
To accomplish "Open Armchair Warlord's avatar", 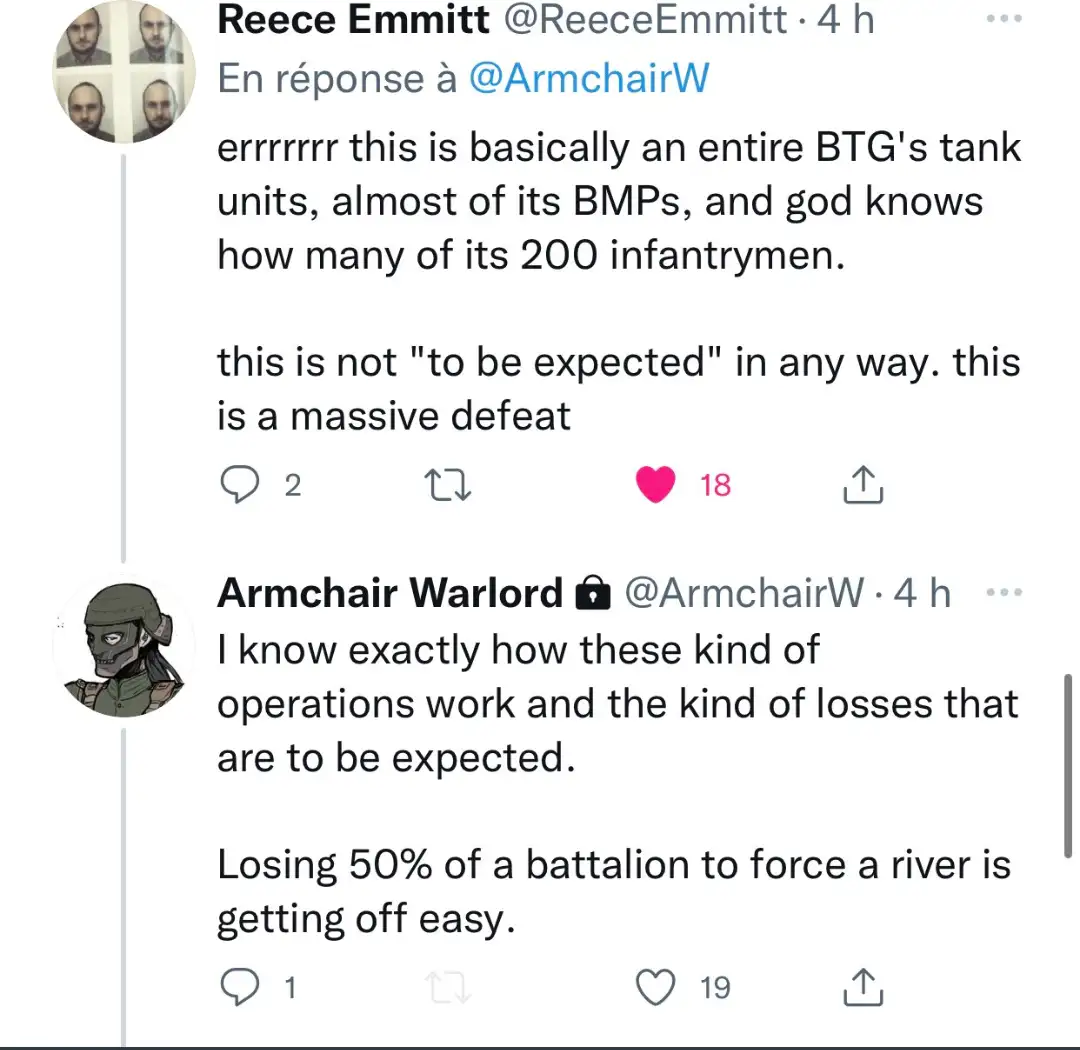I will [123, 646].
